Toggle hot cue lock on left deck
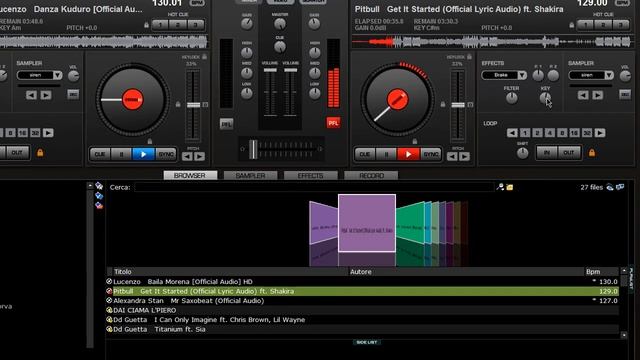The width and height of the screenshot is (640, 360). point(147,25)
